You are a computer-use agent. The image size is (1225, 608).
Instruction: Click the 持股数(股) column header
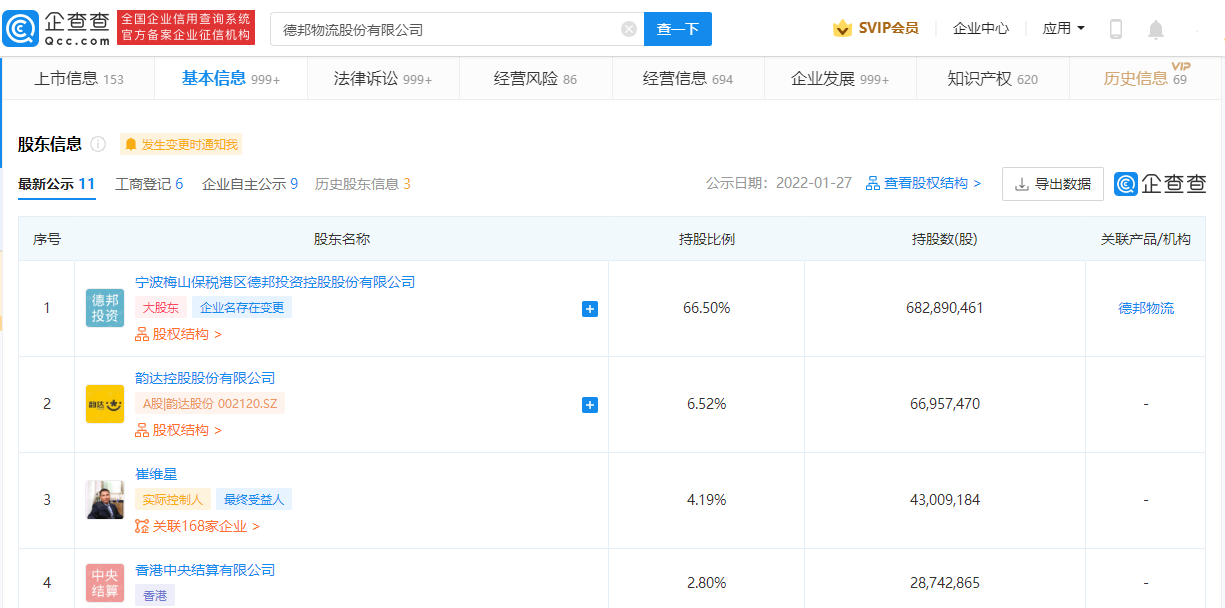tap(945, 239)
